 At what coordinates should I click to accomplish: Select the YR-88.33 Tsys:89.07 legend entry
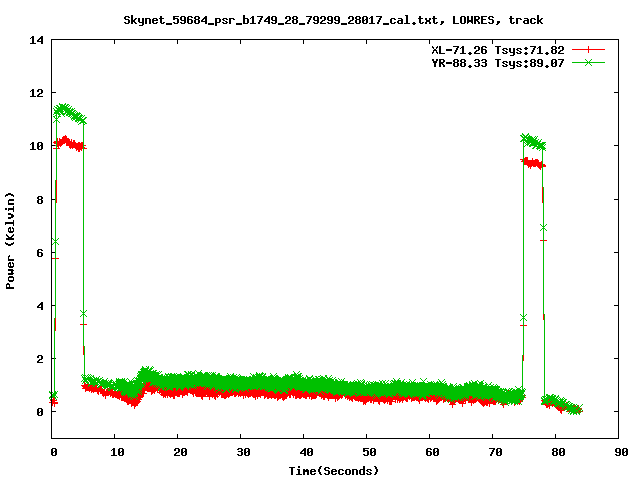coord(498,63)
